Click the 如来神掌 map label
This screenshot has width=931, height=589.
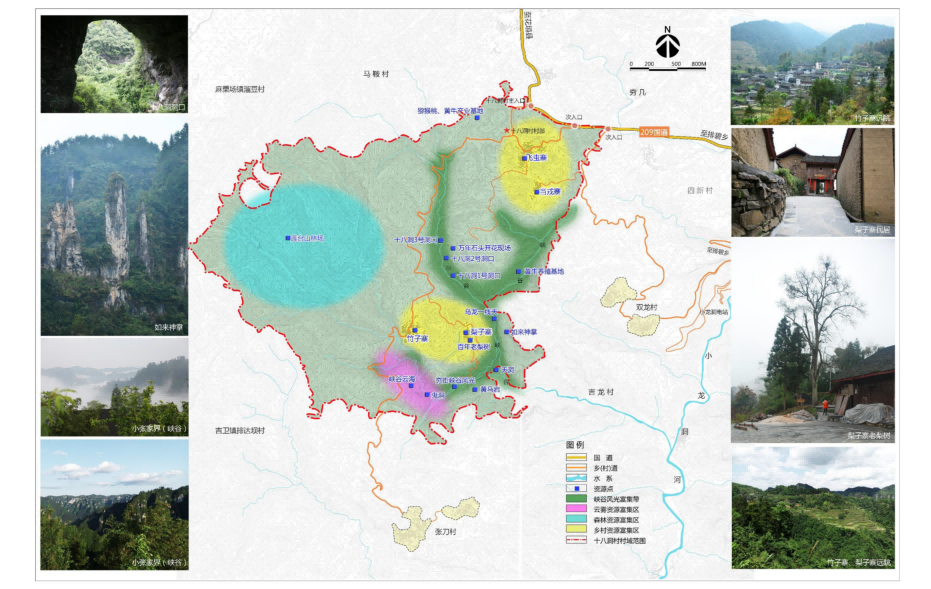524,332
